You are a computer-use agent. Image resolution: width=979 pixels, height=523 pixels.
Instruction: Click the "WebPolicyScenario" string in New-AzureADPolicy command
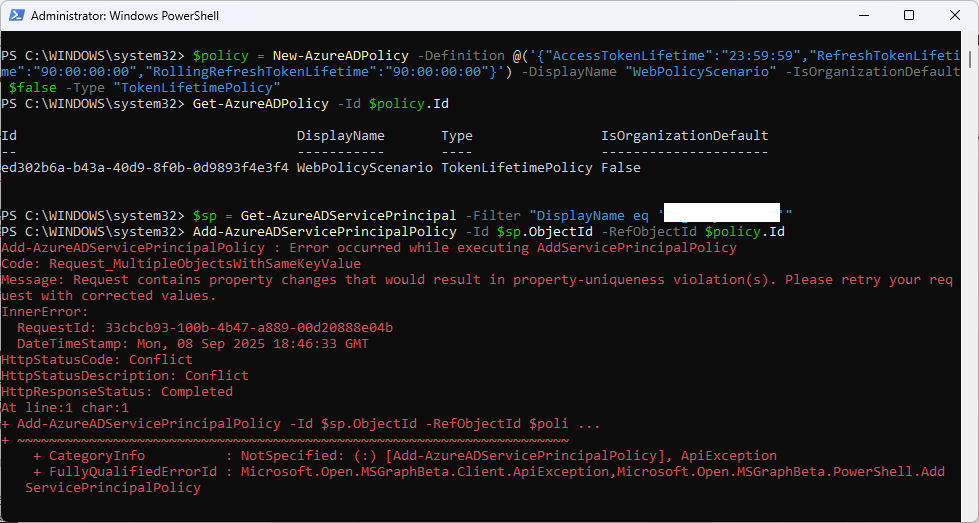pyautogui.click(x=701, y=72)
